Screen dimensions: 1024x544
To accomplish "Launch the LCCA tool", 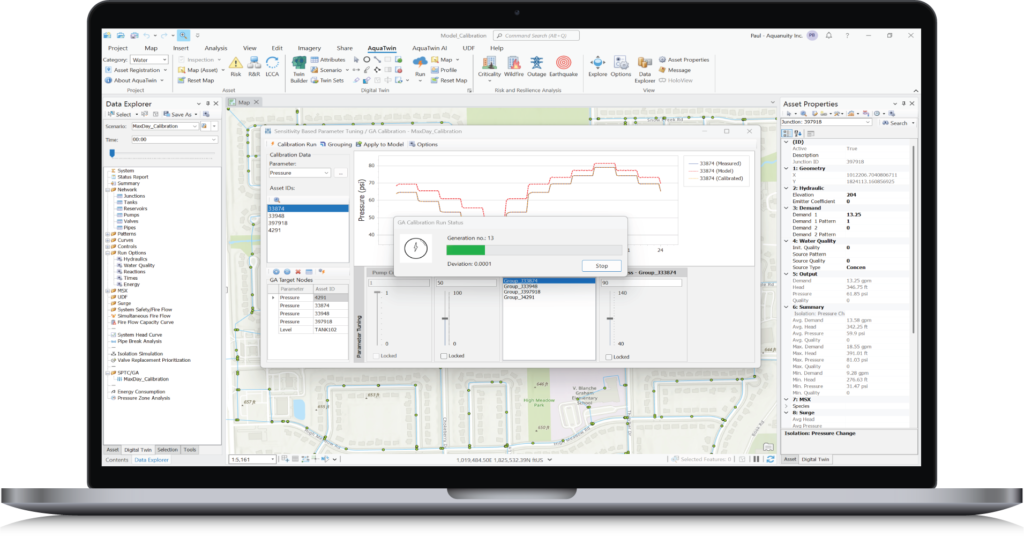I will (272, 67).
